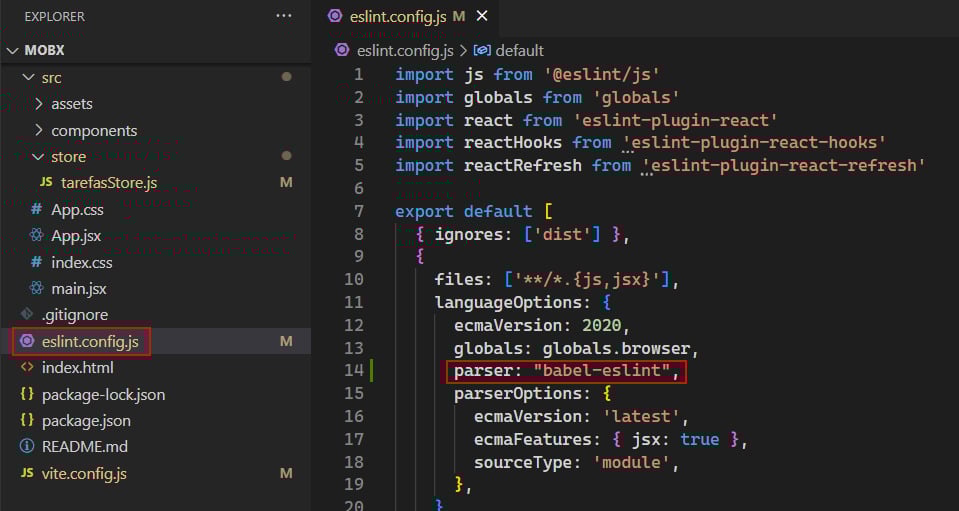
Task: Click the ecmaVersion 2020 value
Action: (x=601, y=325)
